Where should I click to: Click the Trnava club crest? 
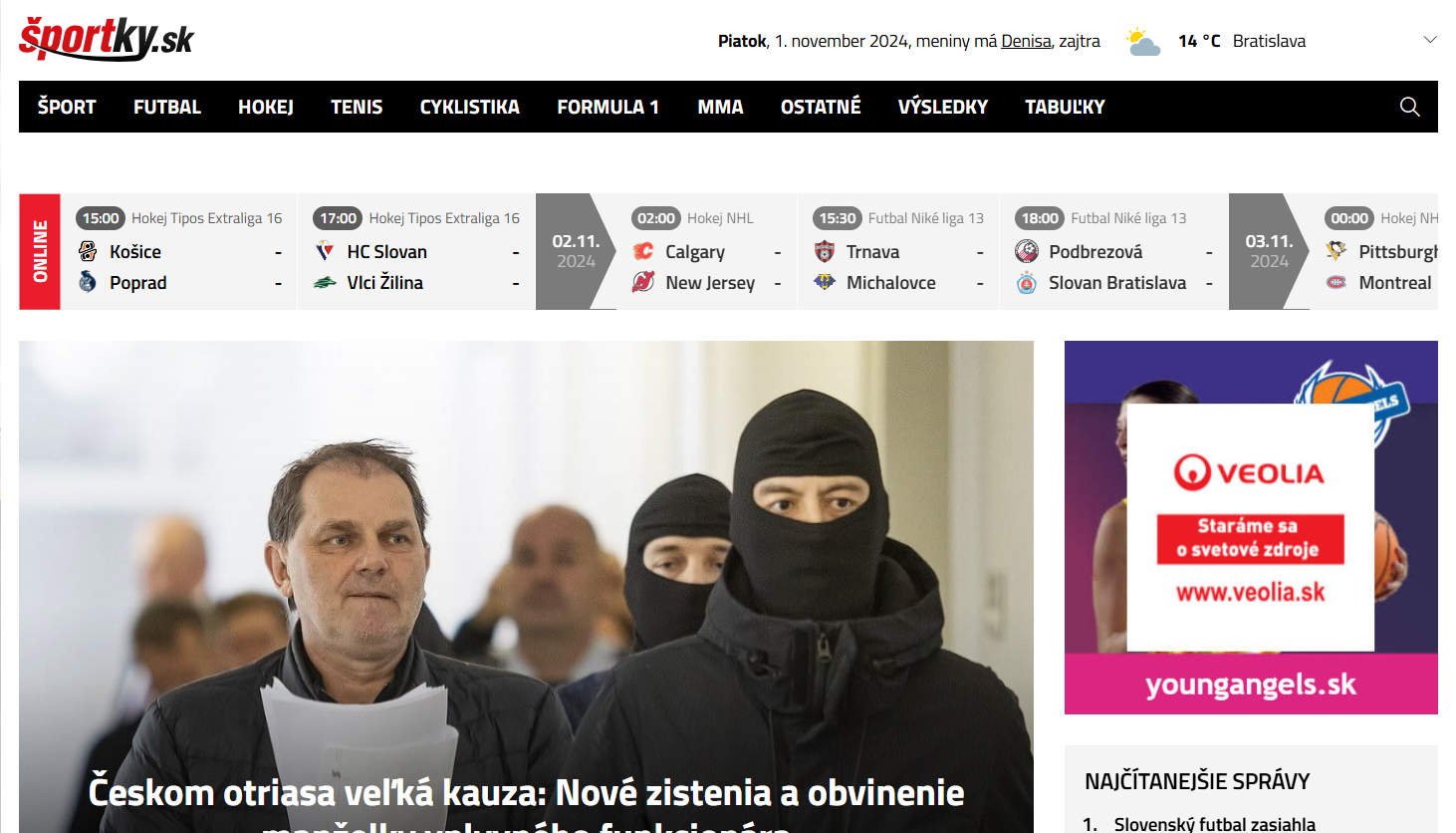[825, 252]
